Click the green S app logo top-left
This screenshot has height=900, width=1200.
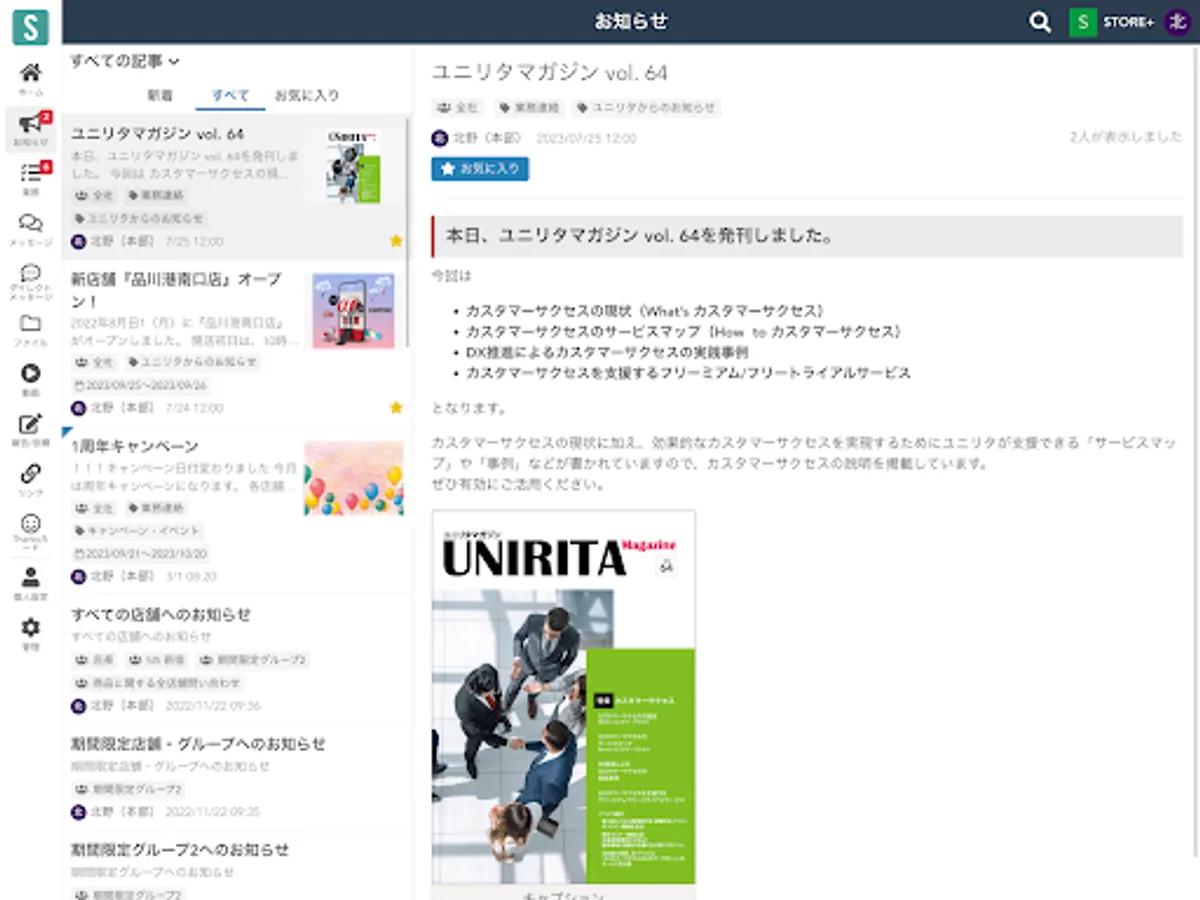(x=31, y=26)
